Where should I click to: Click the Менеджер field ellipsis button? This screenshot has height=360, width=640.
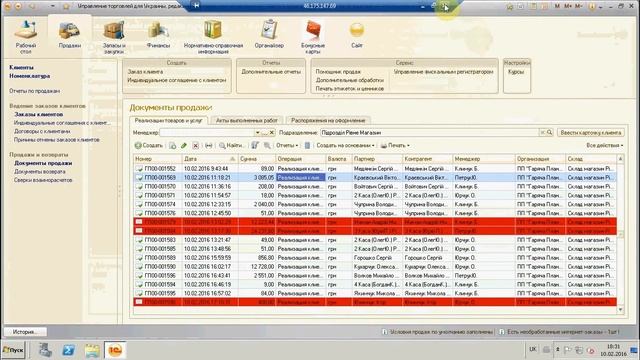tap(265, 133)
